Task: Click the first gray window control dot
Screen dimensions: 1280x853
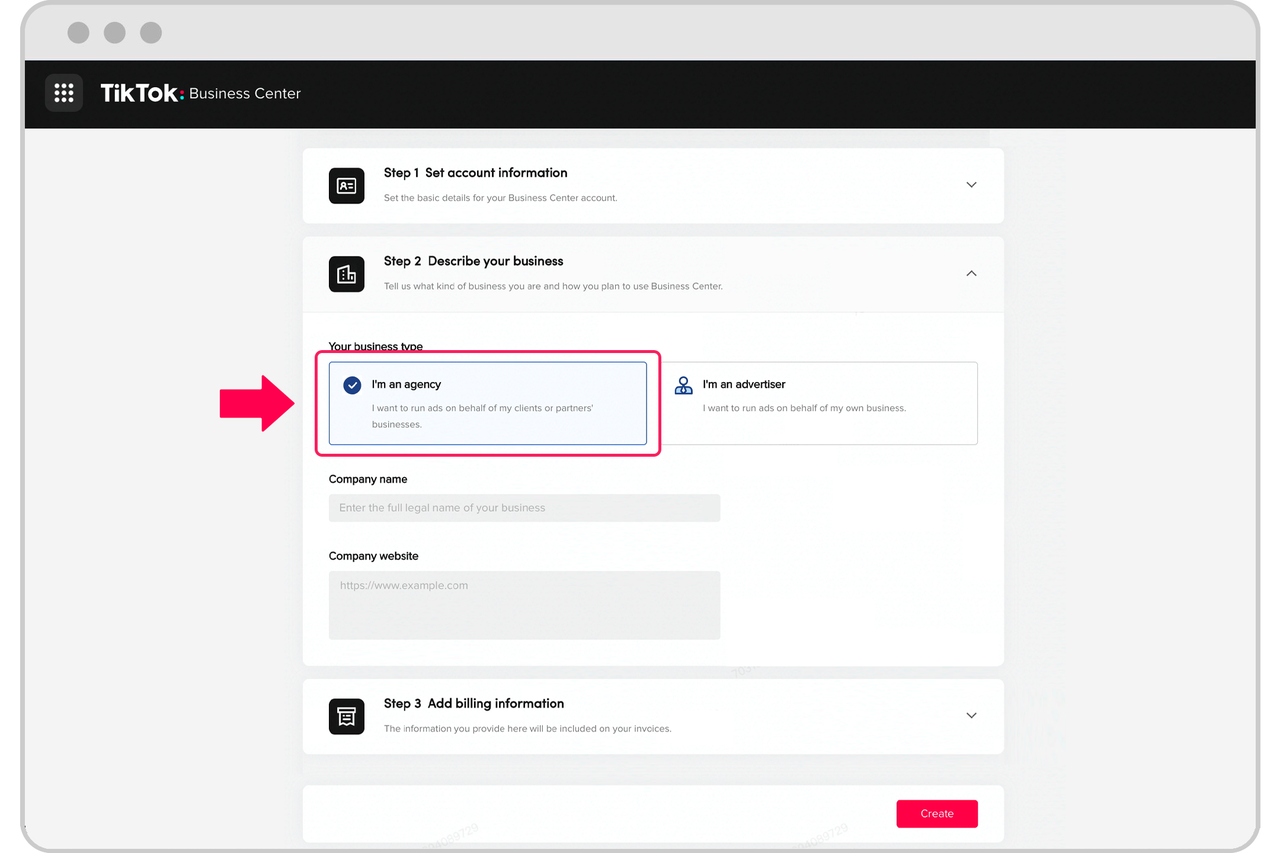Action: 78,33
